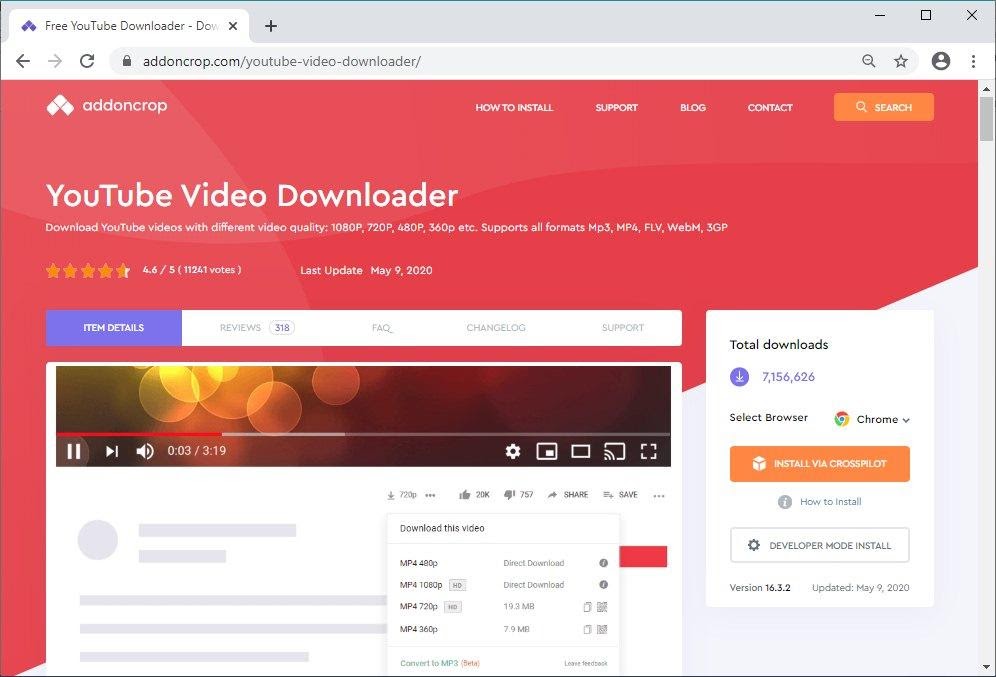The width and height of the screenshot is (996, 677).
Task: Click the 720p download arrow icon
Action: tap(391, 495)
